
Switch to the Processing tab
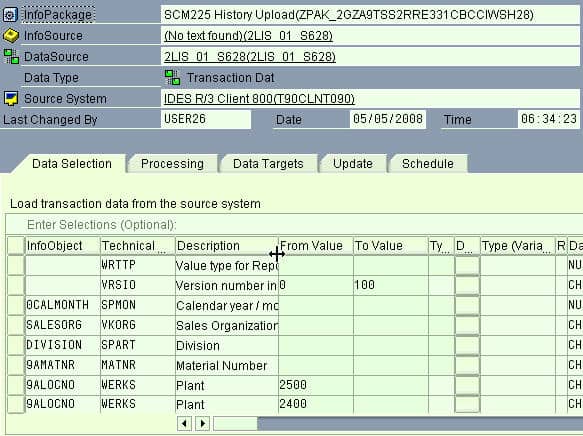(172, 164)
